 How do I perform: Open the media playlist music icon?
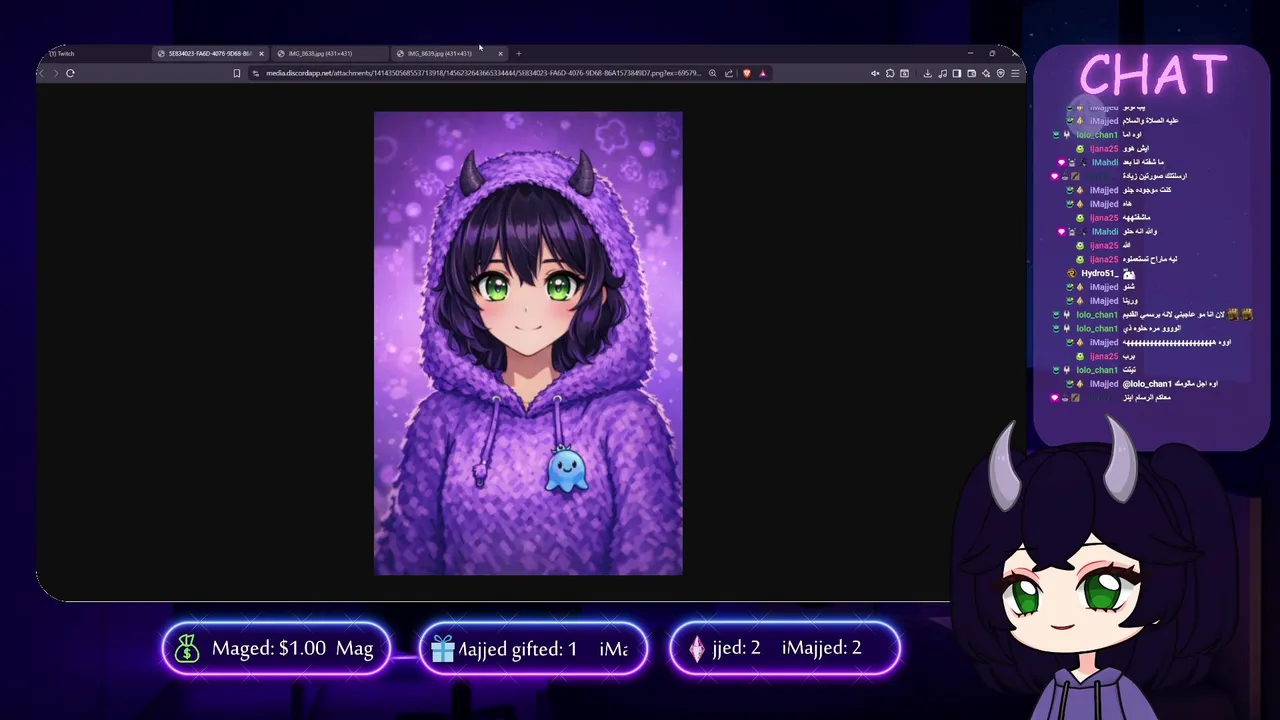[x=943, y=73]
